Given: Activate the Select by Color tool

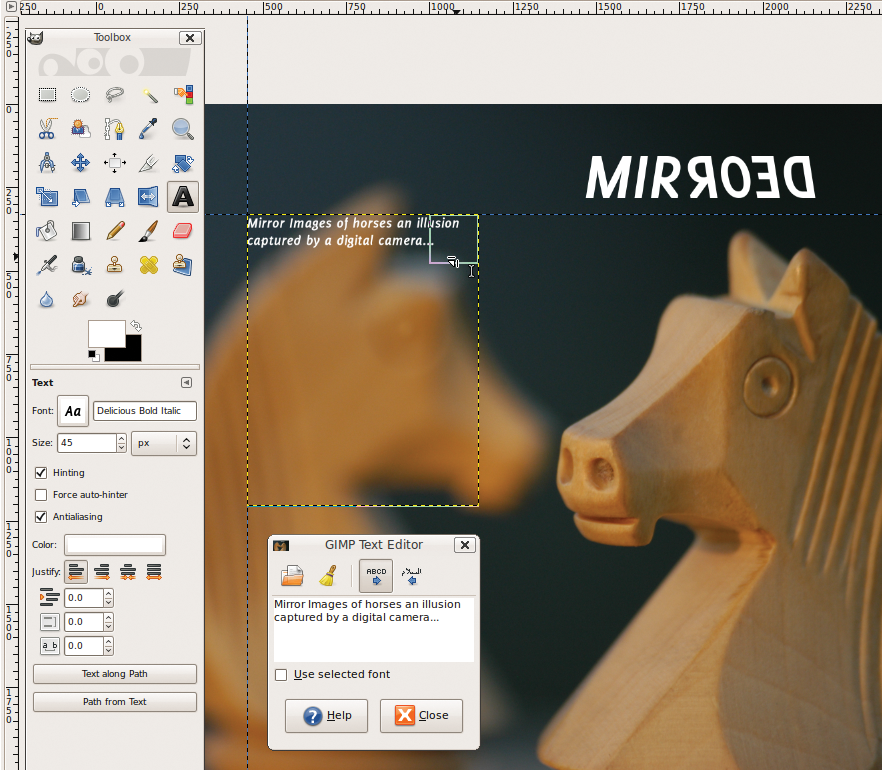Looking at the screenshot, I should tap(183, 94).
